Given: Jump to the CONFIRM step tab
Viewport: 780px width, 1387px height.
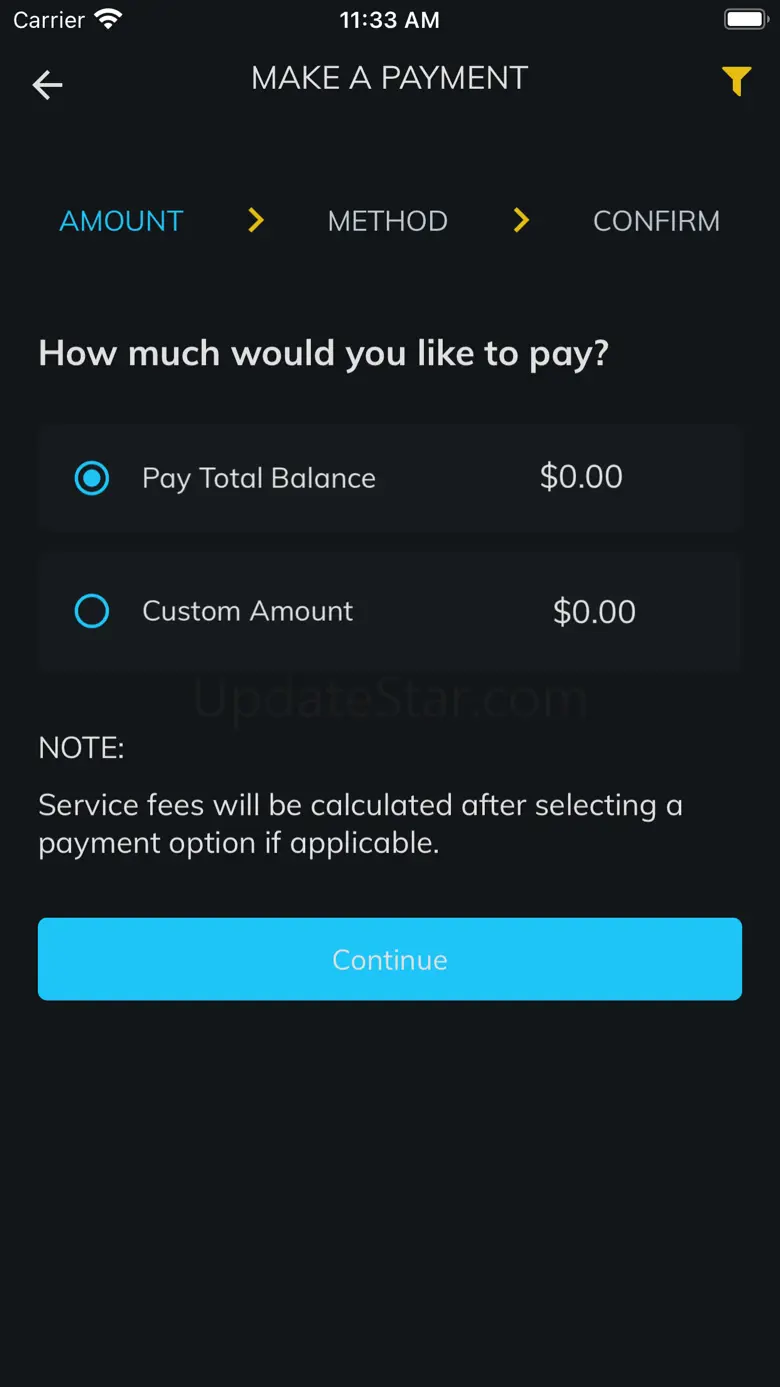Looking at the screenshot, I should [656, 221].
